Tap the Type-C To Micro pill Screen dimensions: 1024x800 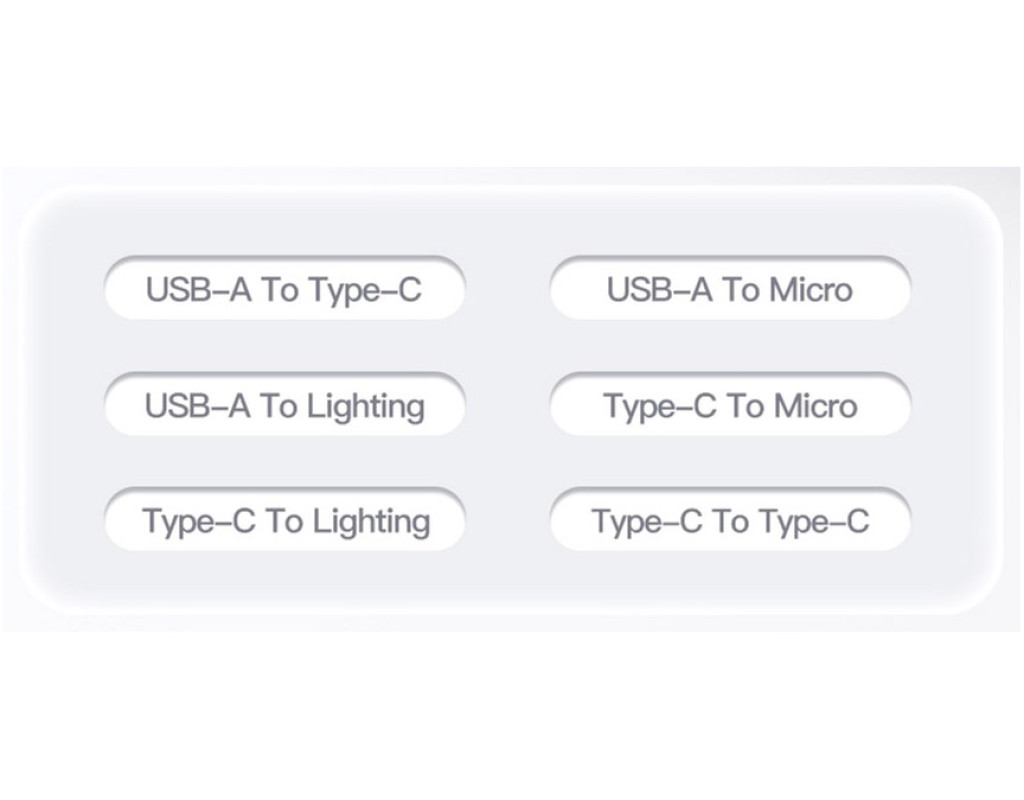pos(730,406)
